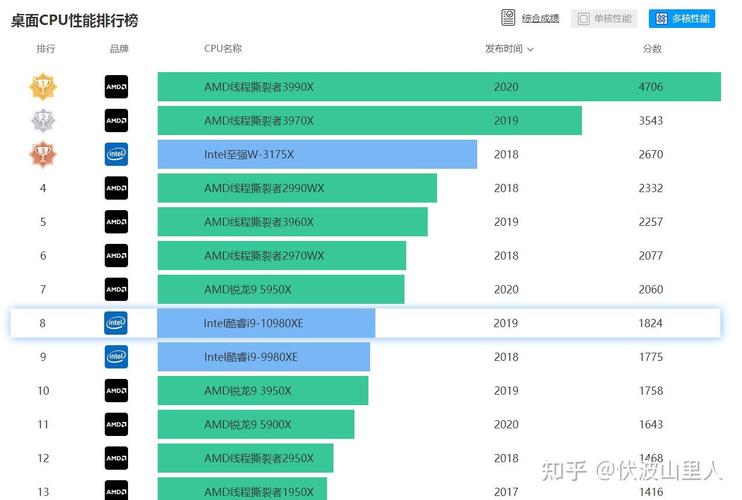Click the gold first-place medal icon
Viewport: 742px width, 500px height.
click(43, 87)
